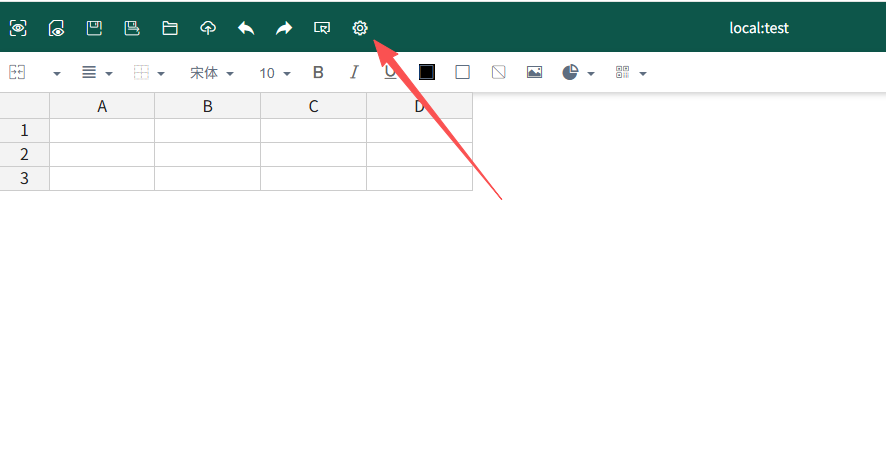Open the font size 10 dropdown
The height and width of the screenshot is (469, 886).
(275, 73)
